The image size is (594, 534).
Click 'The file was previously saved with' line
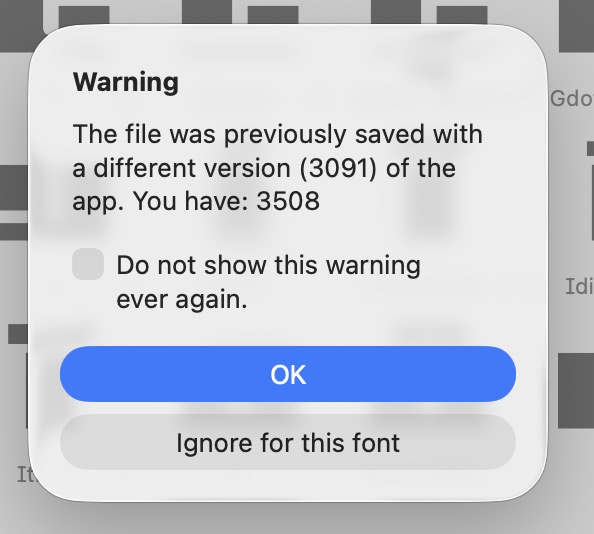point(277,134)
